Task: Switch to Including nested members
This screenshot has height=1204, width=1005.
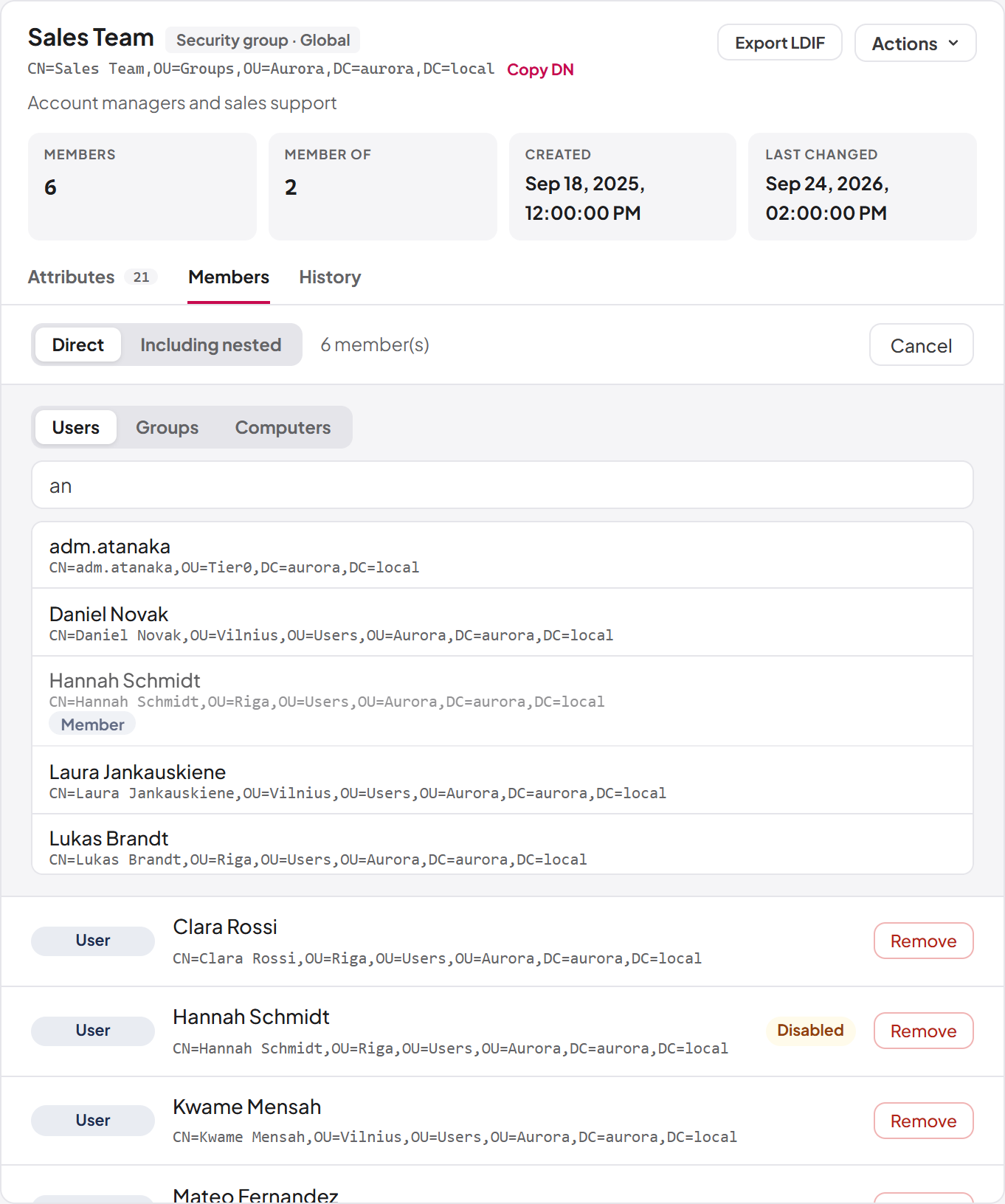Action: [x=210, y=345]
